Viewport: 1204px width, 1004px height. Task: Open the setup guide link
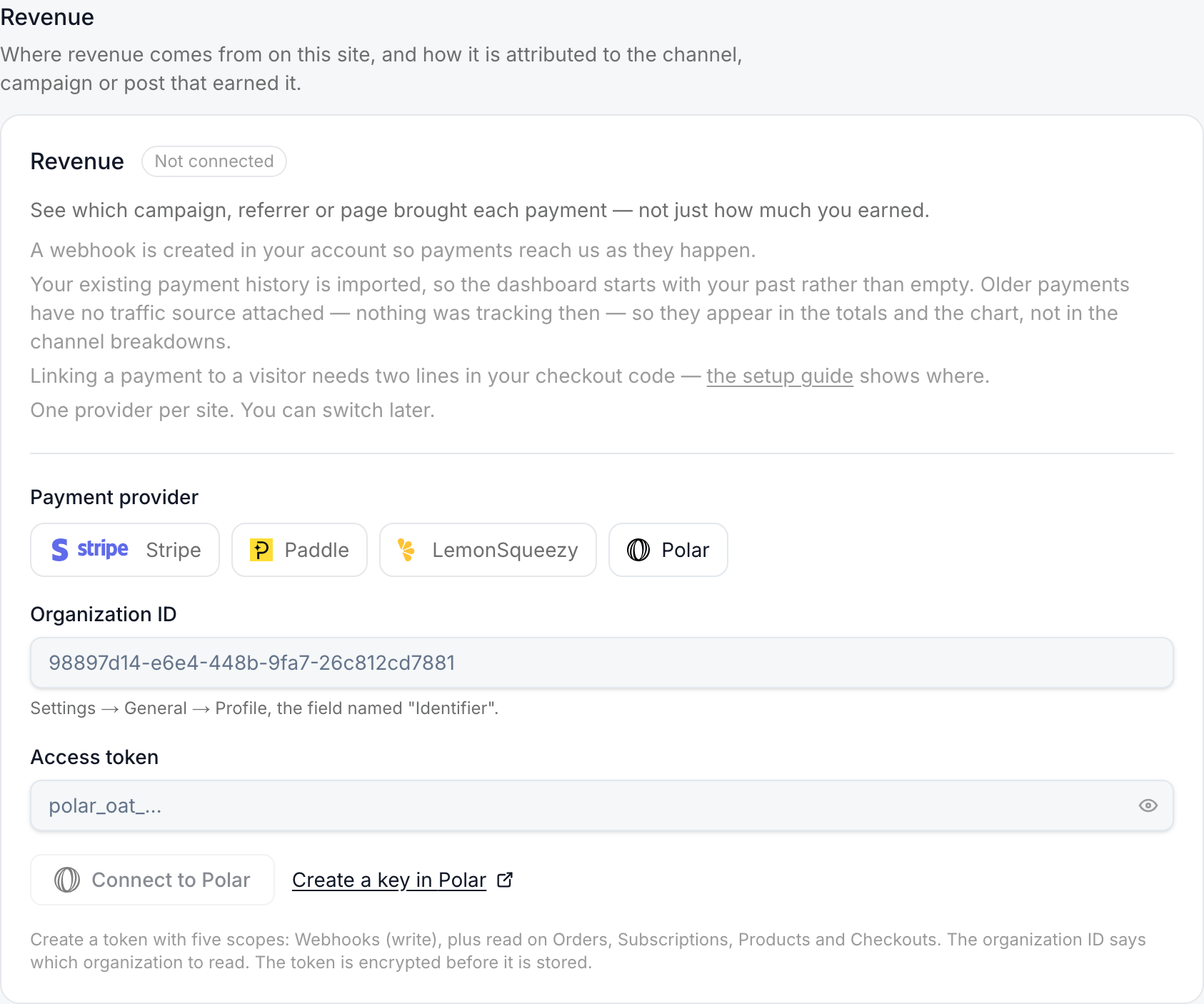(x=780, y=376)
